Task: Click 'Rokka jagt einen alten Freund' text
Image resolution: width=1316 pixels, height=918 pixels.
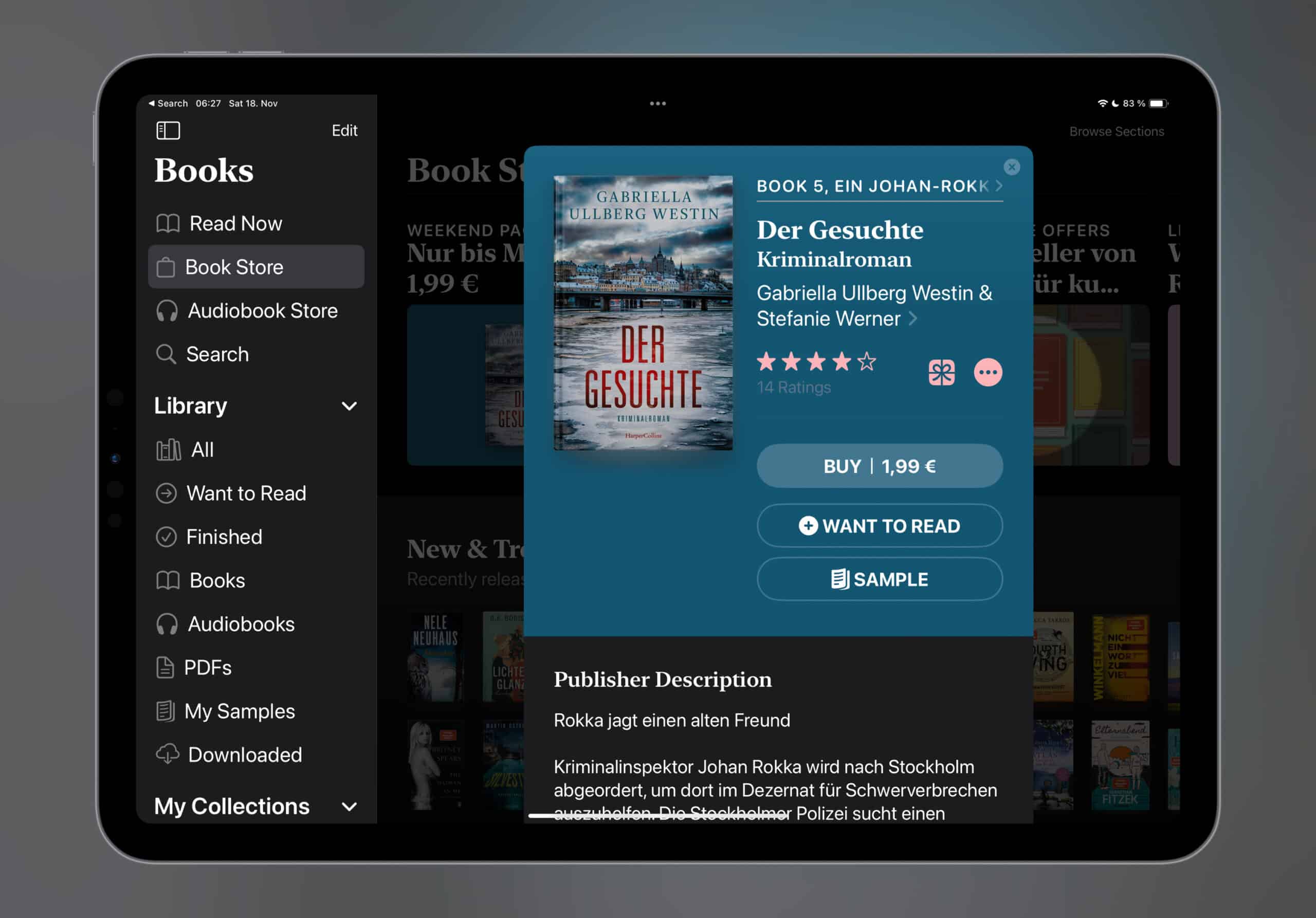Action: coord(672,720)
